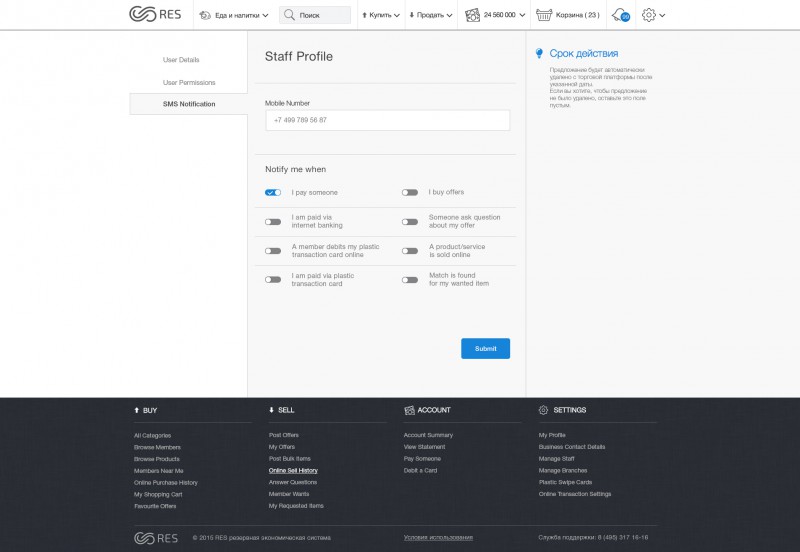Open Plastic Swipe Cards footer link

[565, 482]
